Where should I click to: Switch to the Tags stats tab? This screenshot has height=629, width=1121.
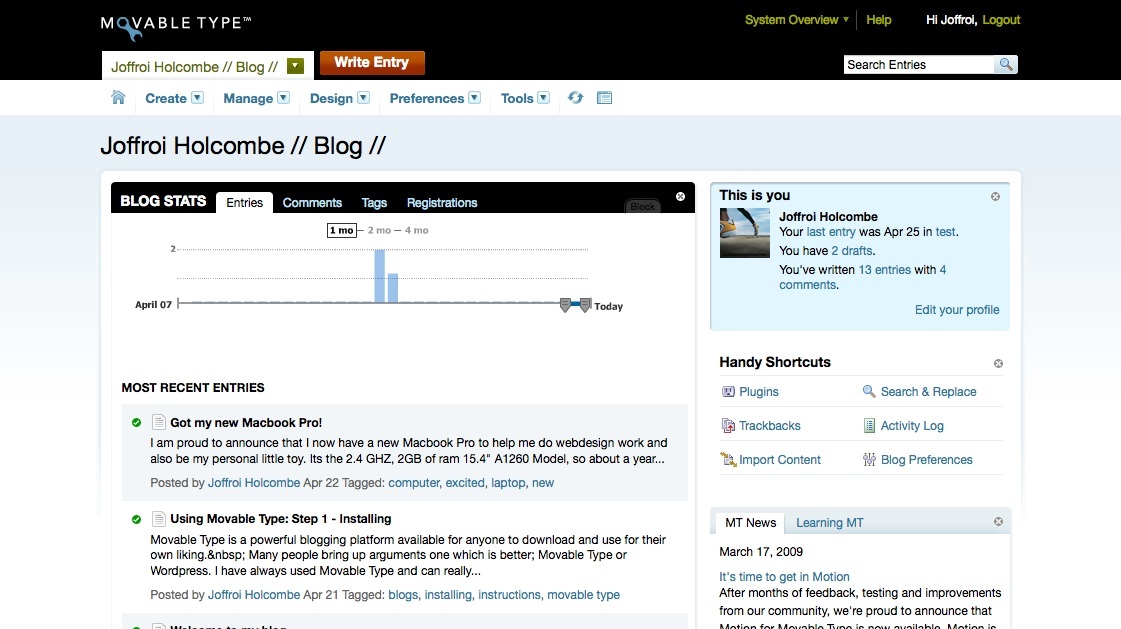[x=374, y=202]
